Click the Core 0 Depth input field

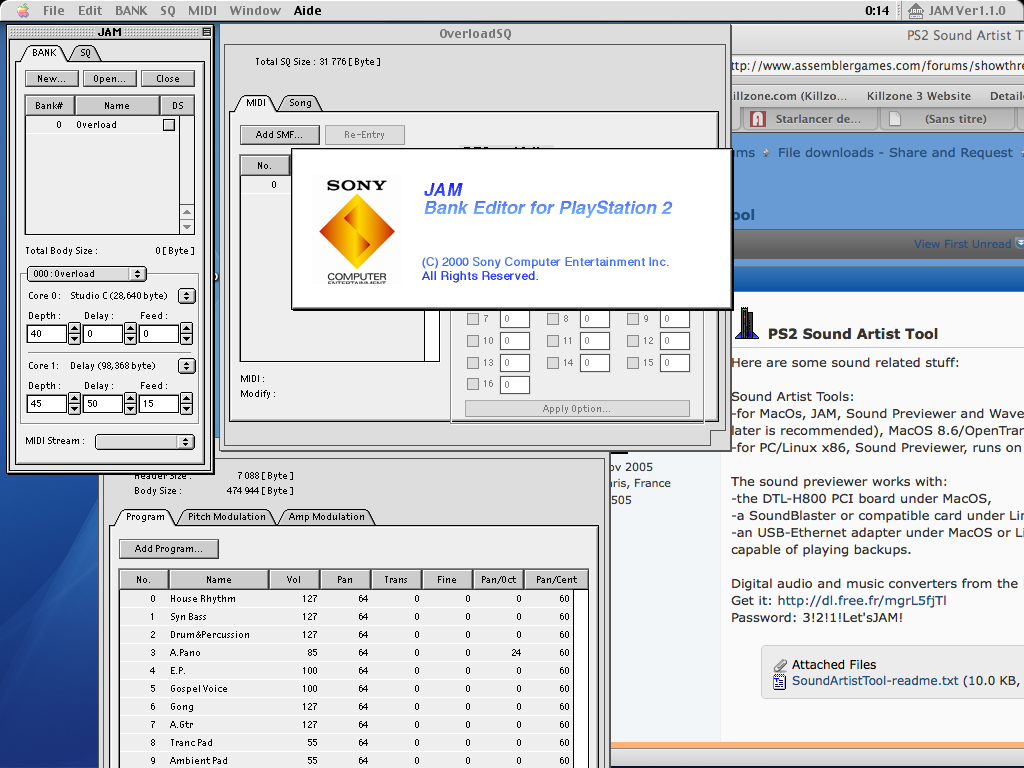pyautogui.click(x=46, y=334)
